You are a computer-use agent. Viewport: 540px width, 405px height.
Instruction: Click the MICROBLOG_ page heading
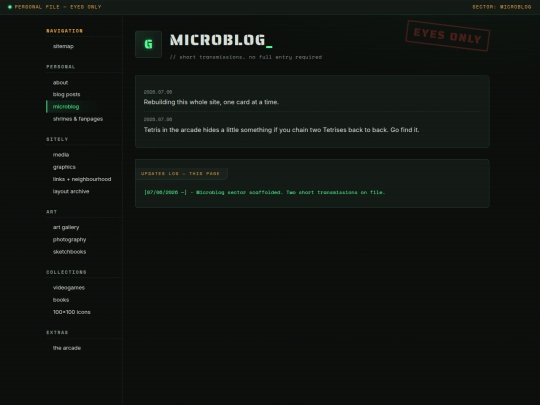tap(221, 40)
